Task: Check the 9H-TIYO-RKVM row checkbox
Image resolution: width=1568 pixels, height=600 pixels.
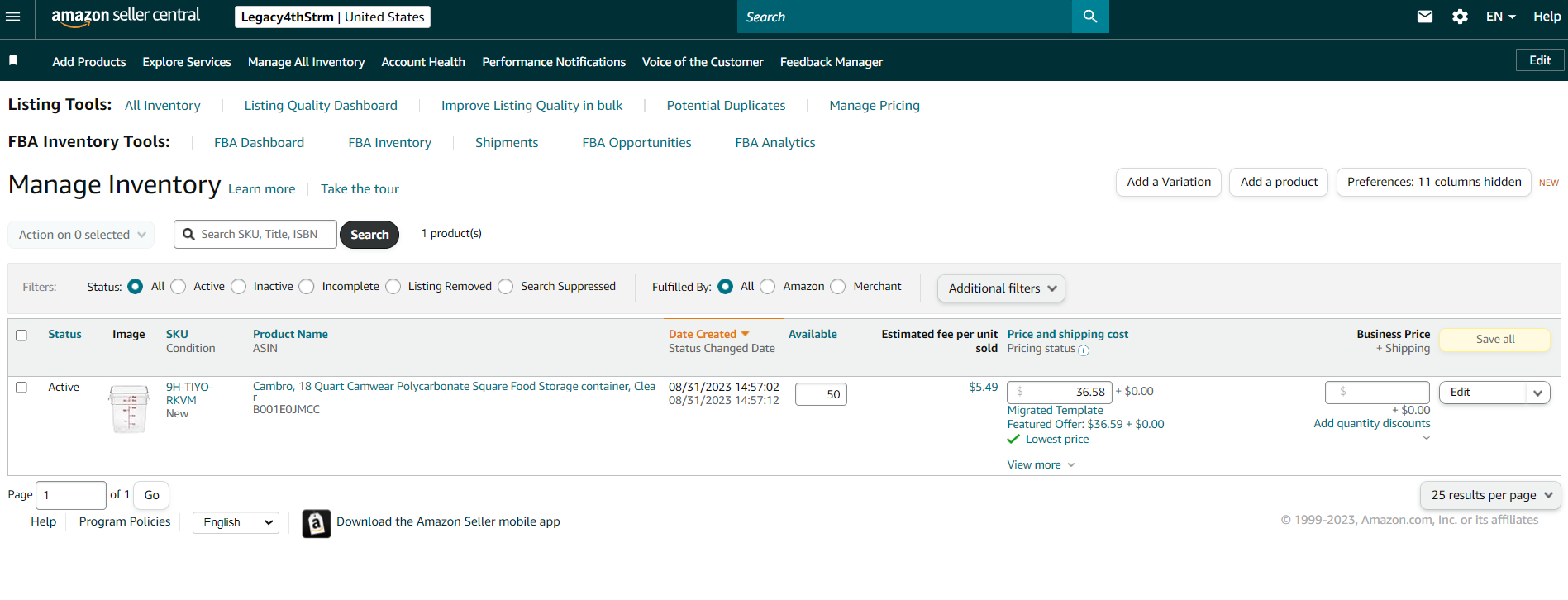Action: (21, 388)
